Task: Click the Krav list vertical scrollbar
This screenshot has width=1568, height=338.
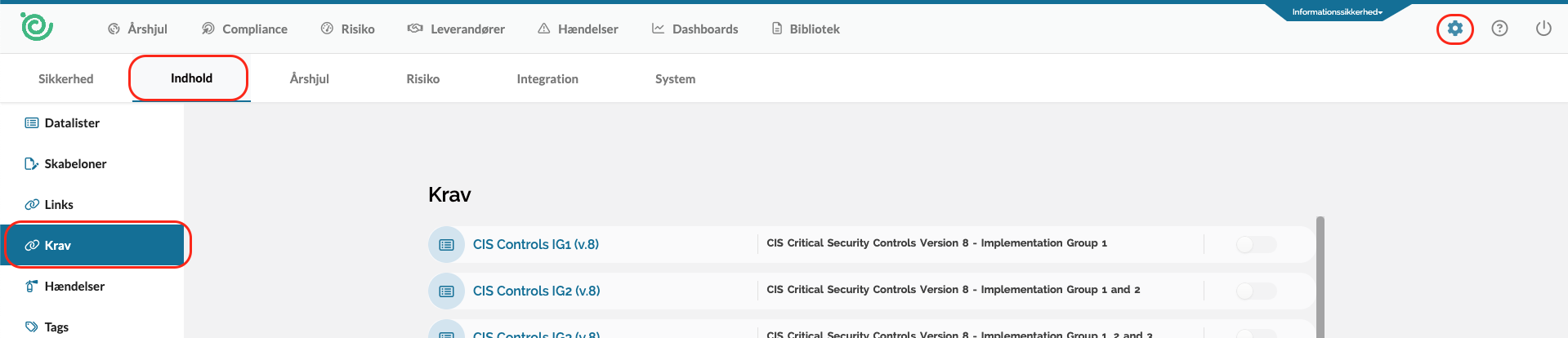Action: (1320, 278)
